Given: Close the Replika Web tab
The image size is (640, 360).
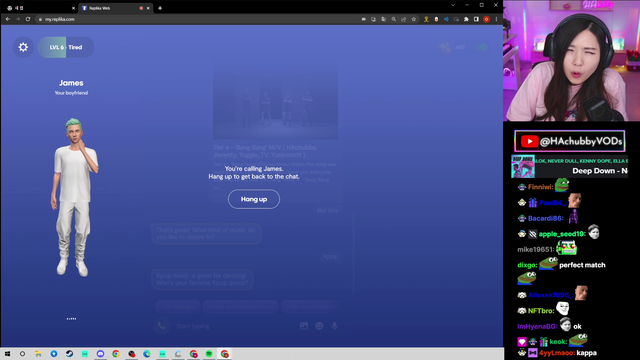Looking at the screenshot, I should point(148,8).
